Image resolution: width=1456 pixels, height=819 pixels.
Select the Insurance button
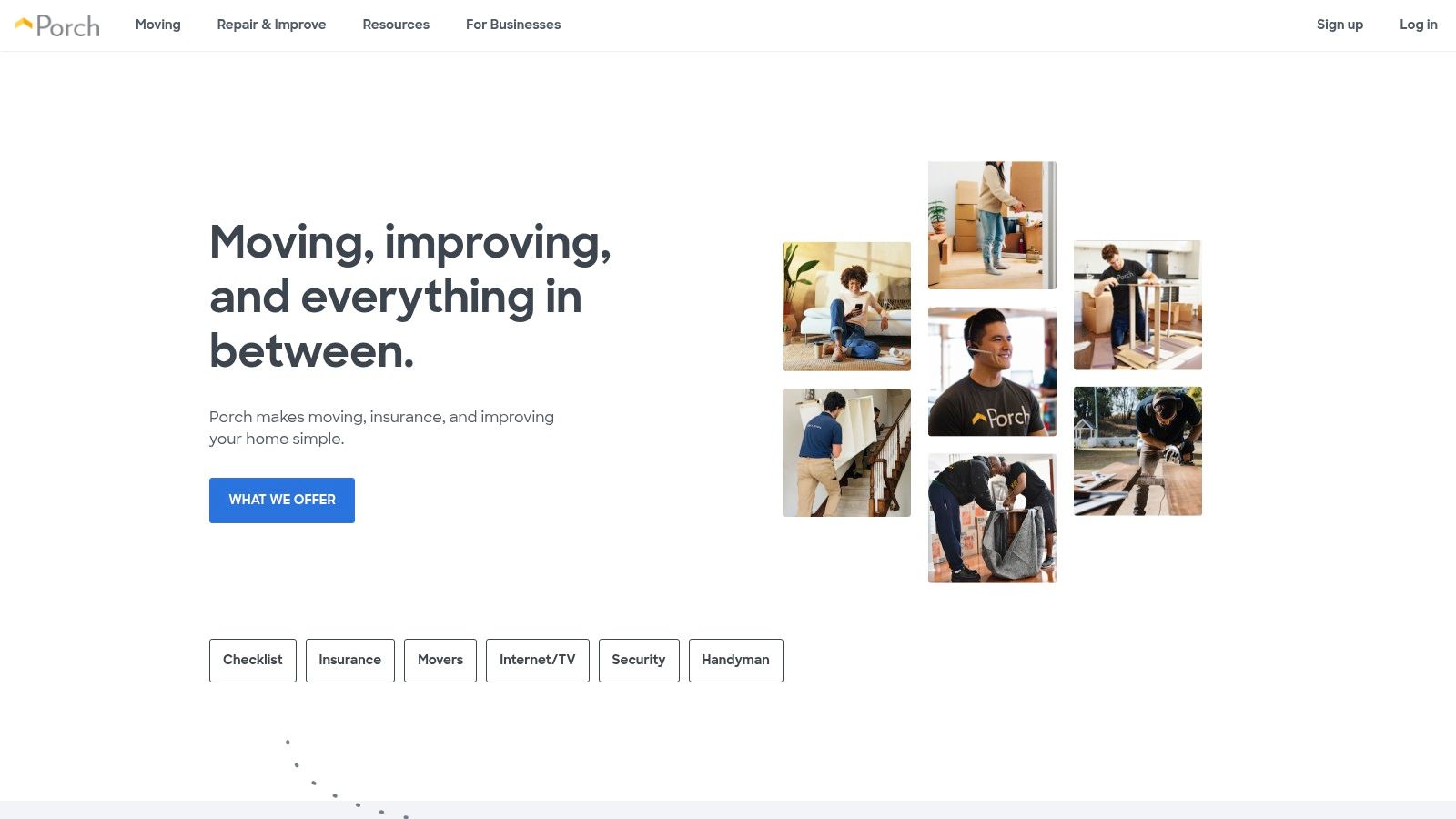pyautogui.click(x=350, y=661)
